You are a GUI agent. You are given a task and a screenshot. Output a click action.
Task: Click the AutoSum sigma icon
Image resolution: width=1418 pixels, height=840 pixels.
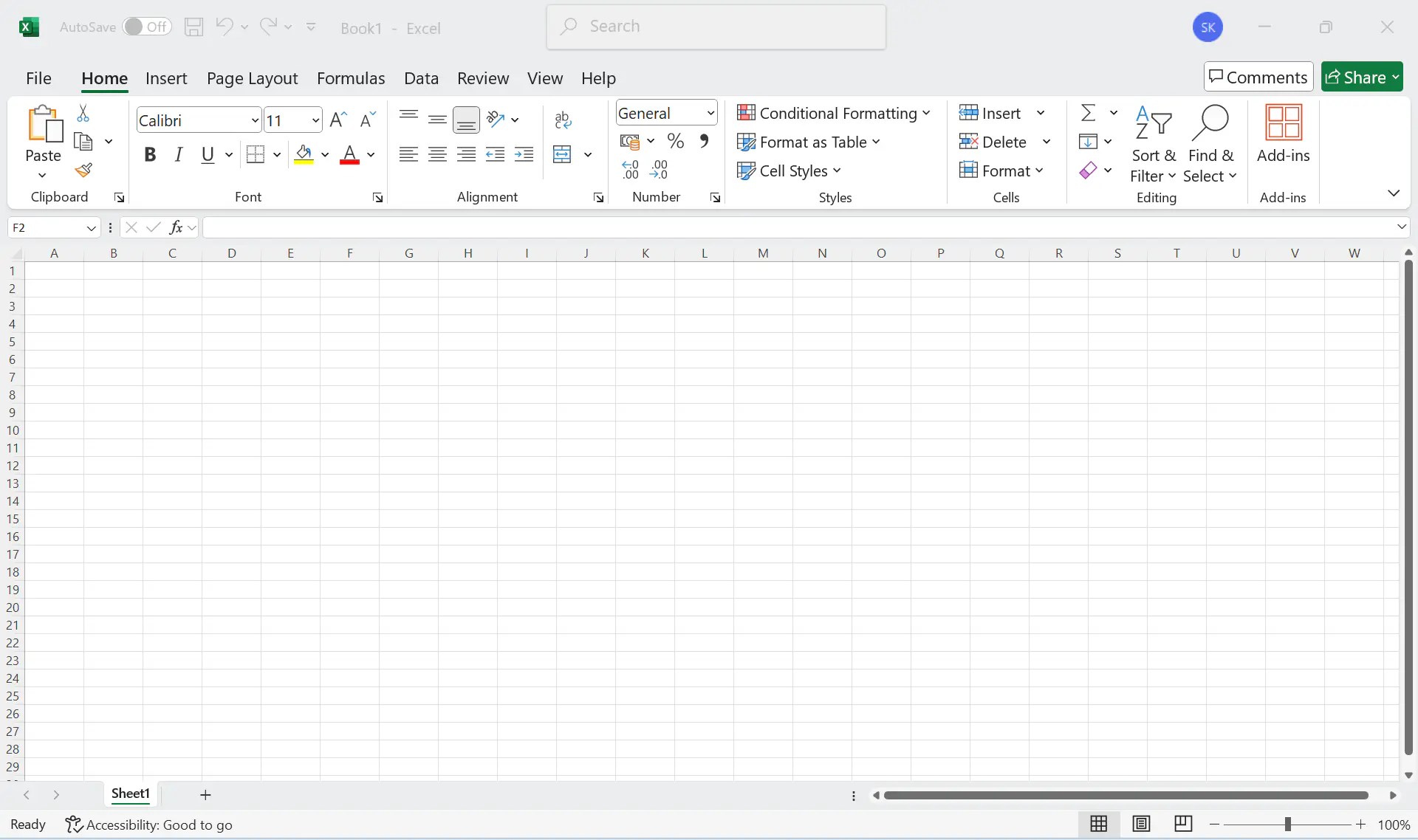(1088, 113)
